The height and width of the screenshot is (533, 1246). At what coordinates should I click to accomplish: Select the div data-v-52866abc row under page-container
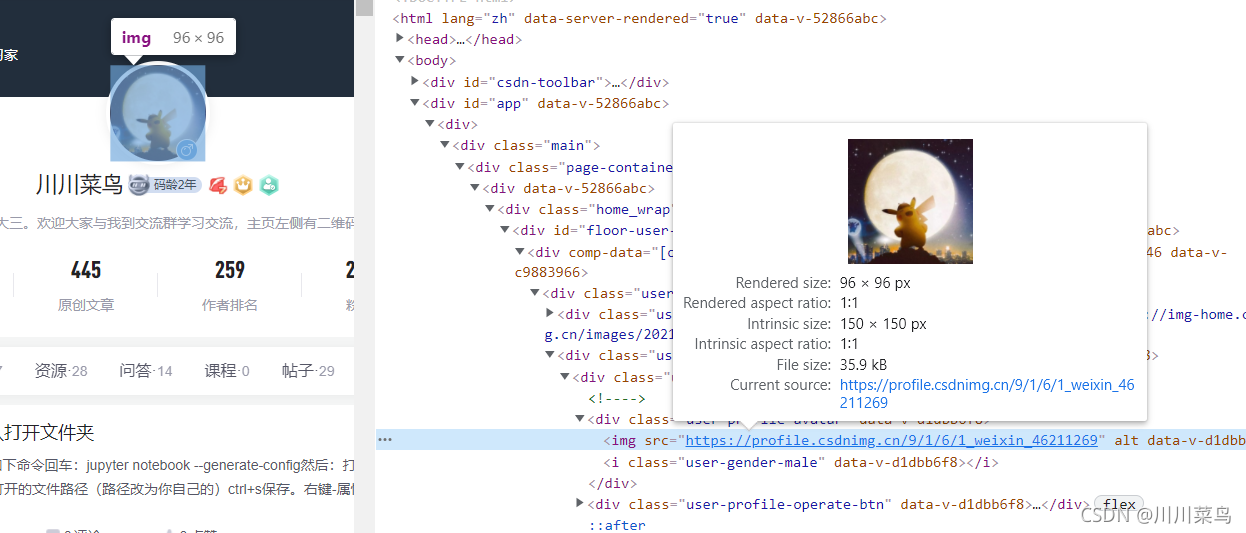point(569,188)
